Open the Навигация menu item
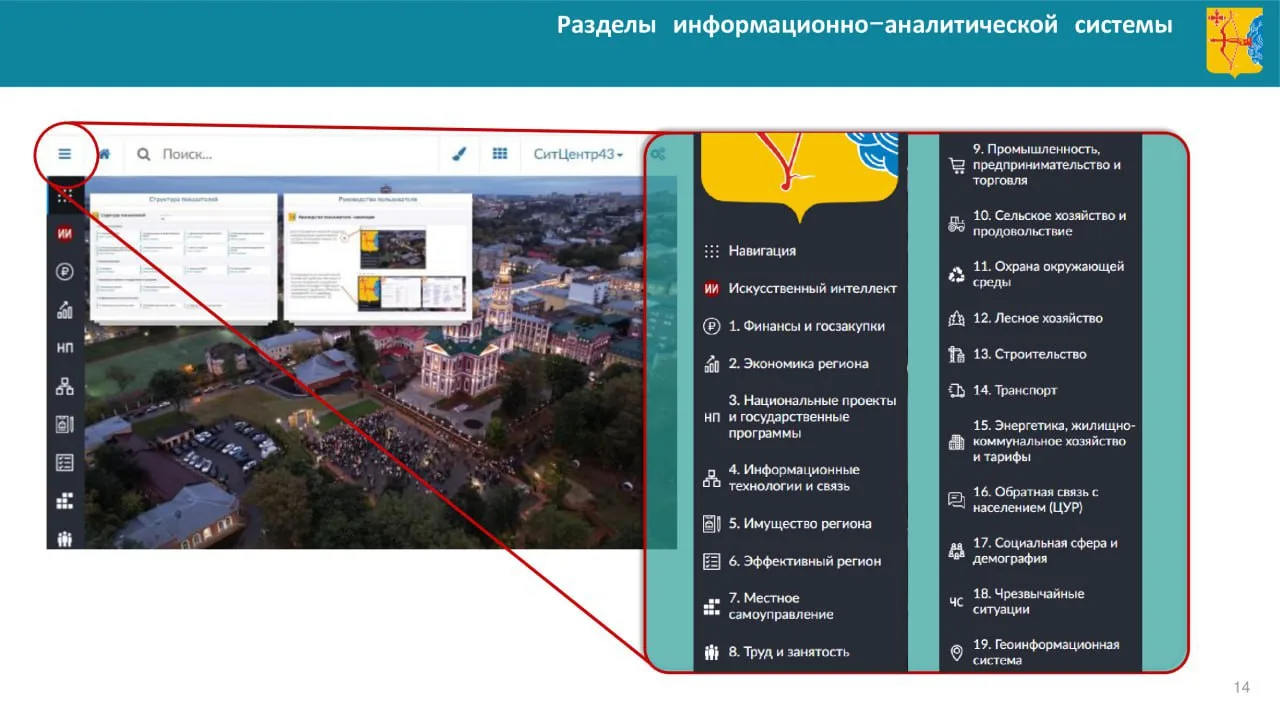1280x719 pixels. point(762,251)
